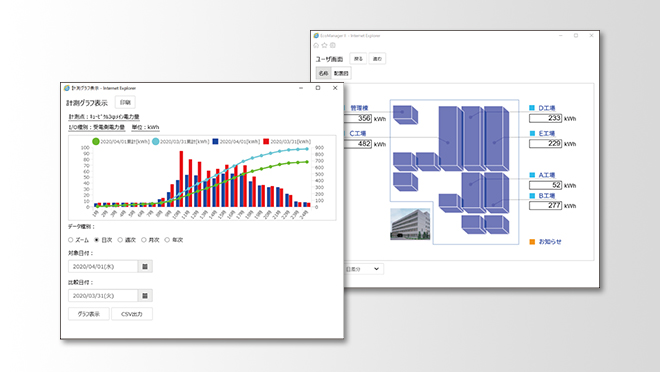Open calendar picker for 比較日付 field
660x372 pixels.
pos(145,296)
